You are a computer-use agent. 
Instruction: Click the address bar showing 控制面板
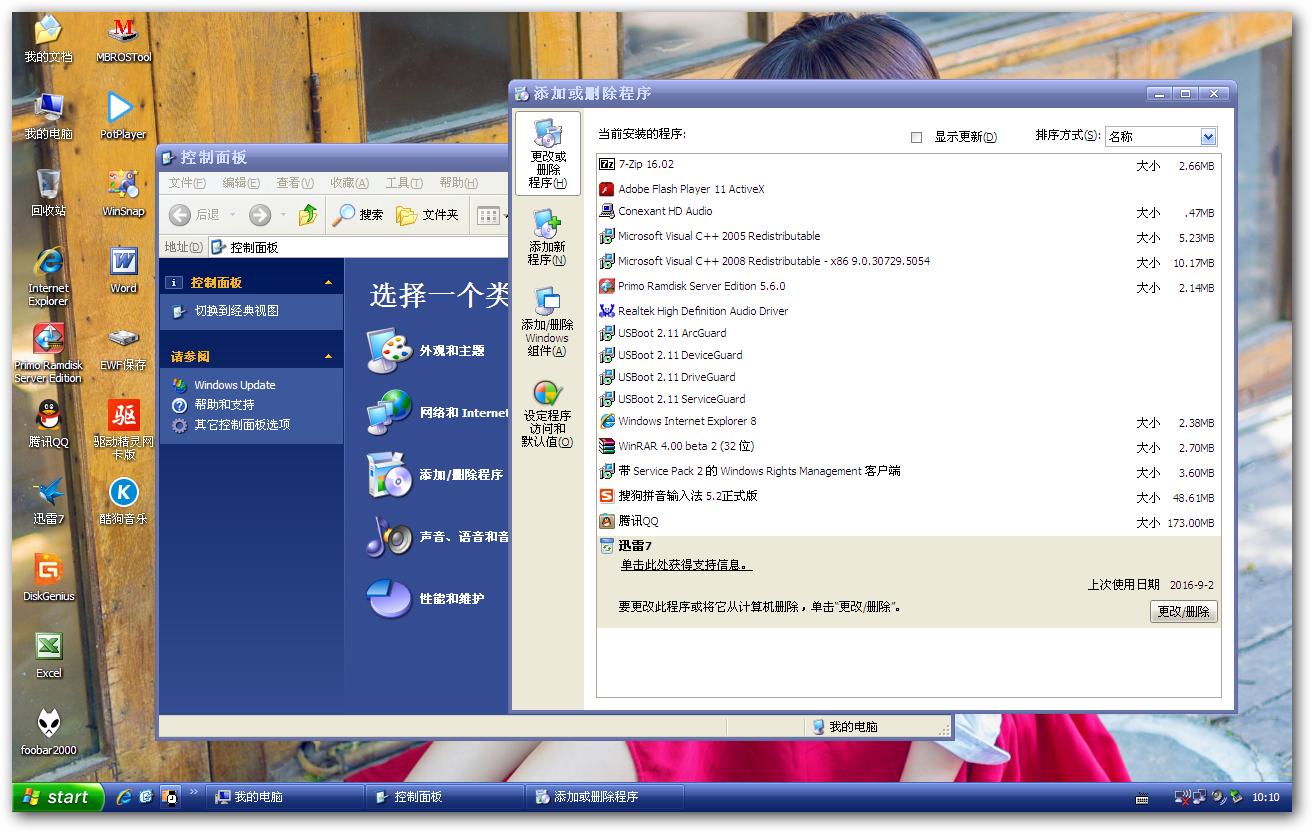pos(358,247)
